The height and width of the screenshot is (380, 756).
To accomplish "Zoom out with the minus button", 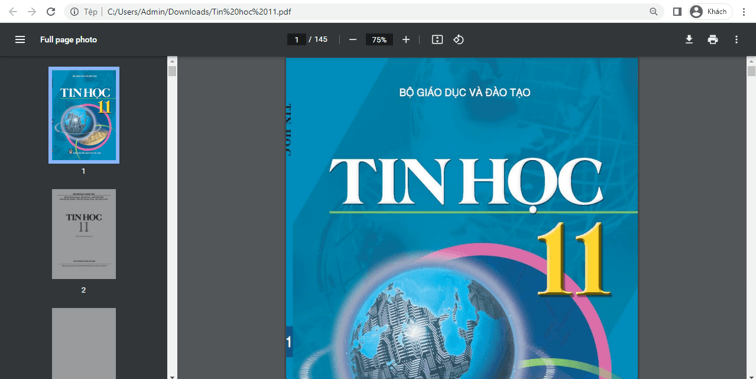I will 353,40.
